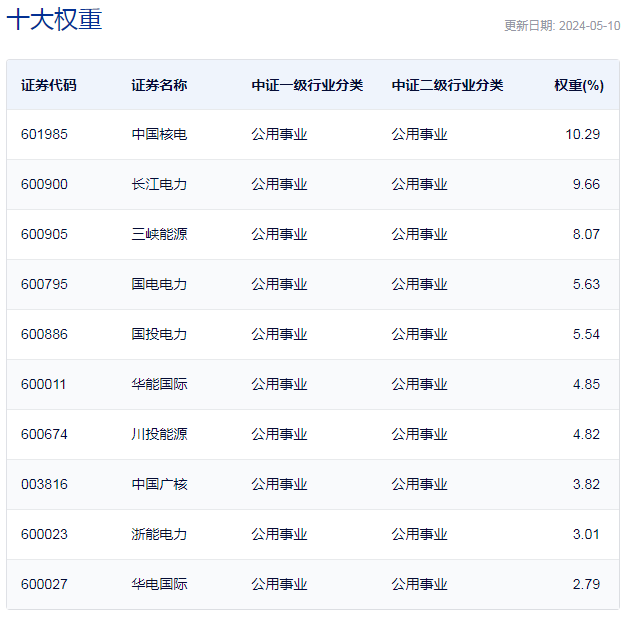Select the 证券名称 column header
Screen dimensions: 626x621
[x=159, y=85]
